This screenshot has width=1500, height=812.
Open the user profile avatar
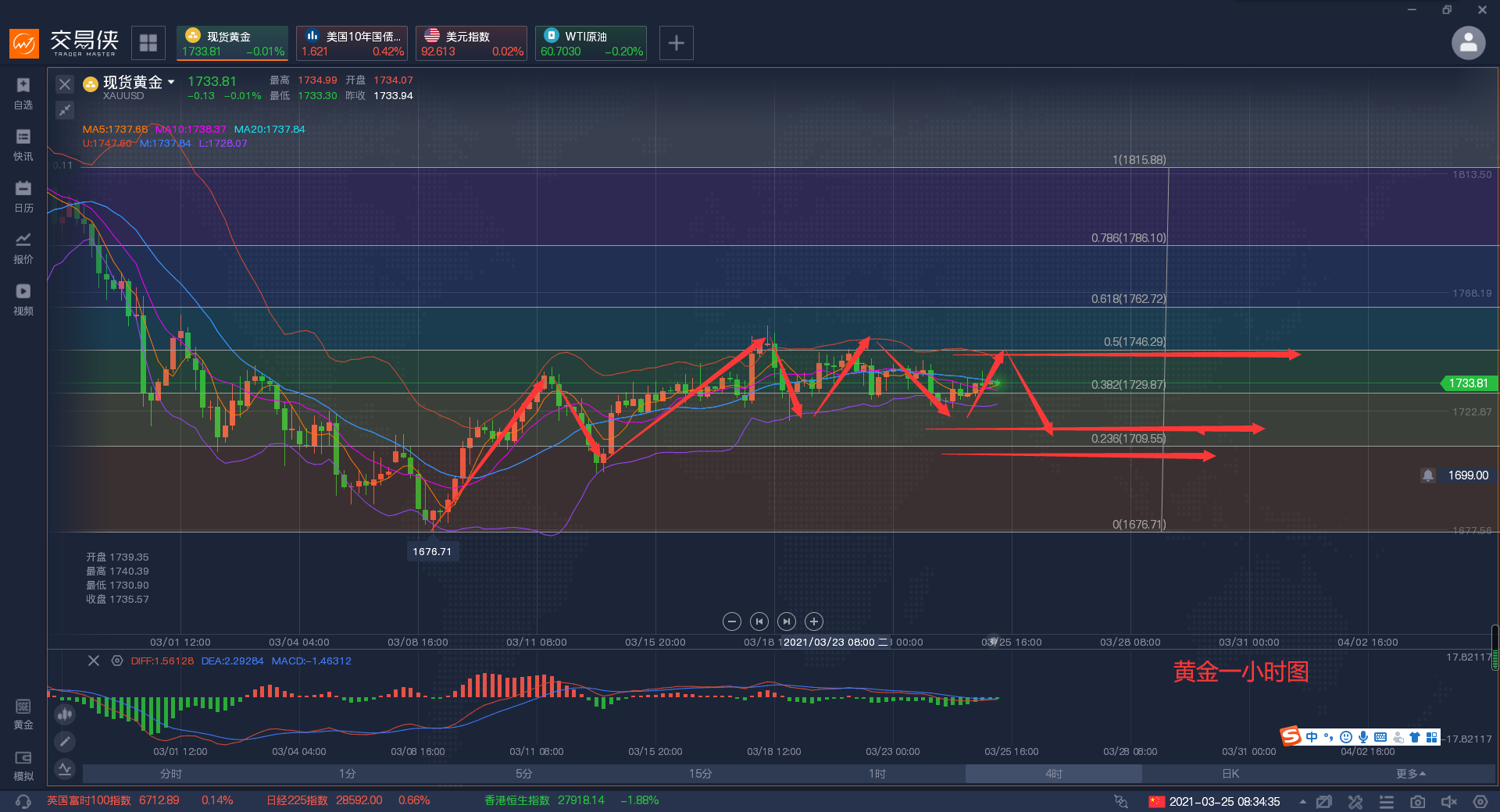click(1468, 43)
